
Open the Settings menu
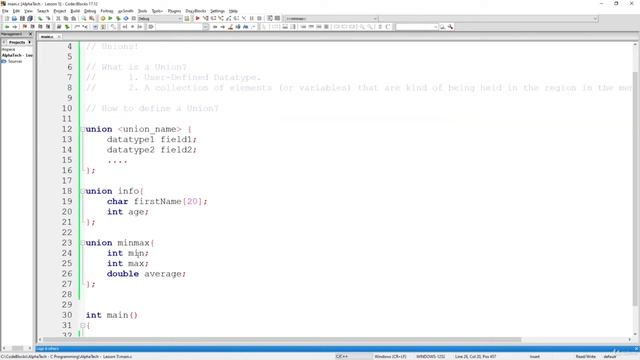217,11
